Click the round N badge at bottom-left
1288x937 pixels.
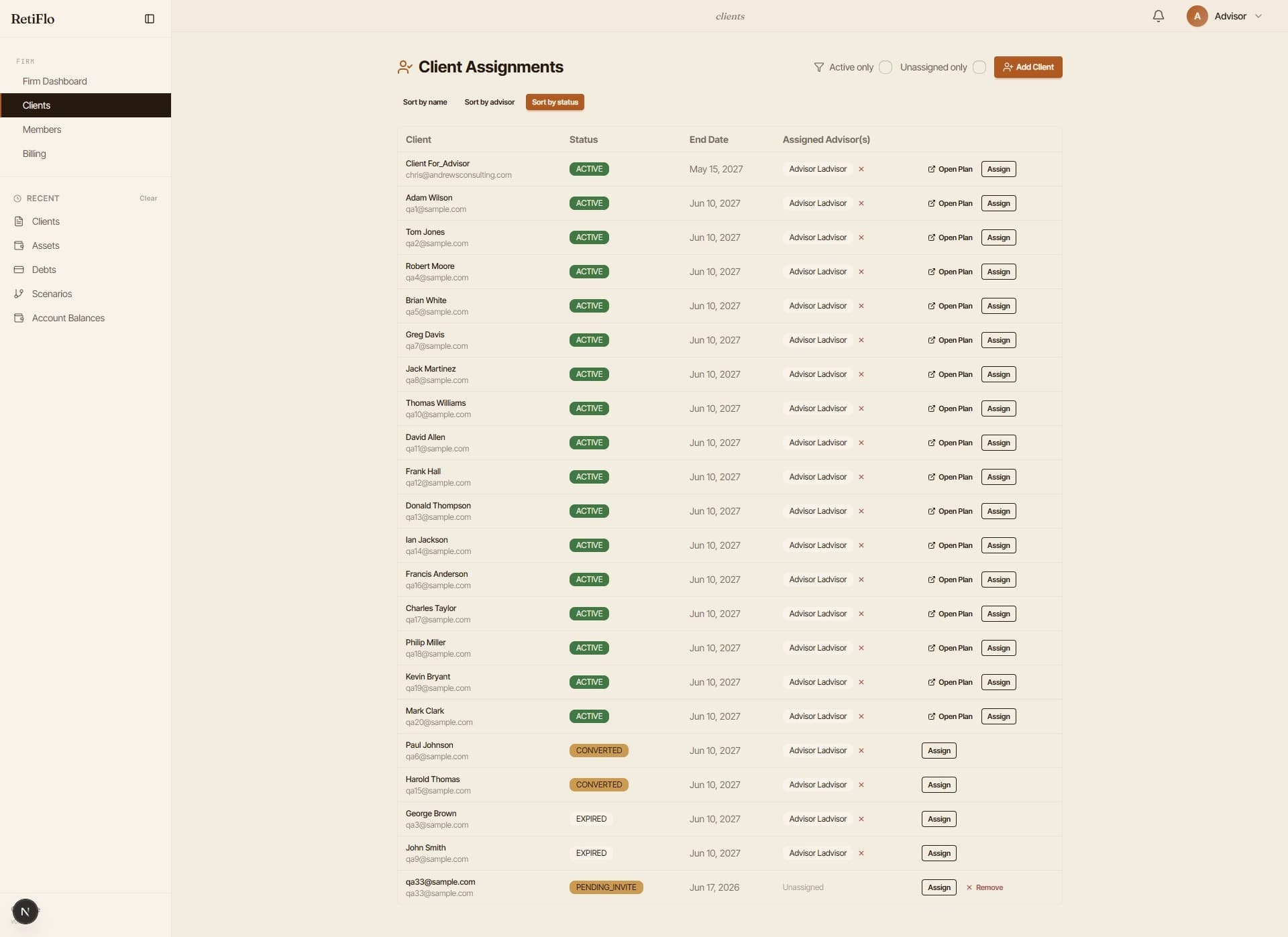25,912
